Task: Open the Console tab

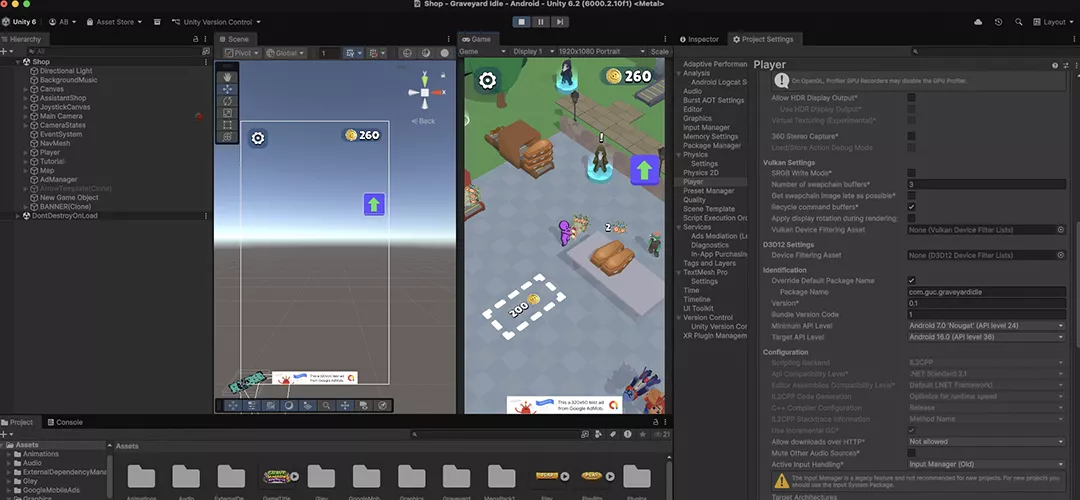Action: tap(68, 422)
